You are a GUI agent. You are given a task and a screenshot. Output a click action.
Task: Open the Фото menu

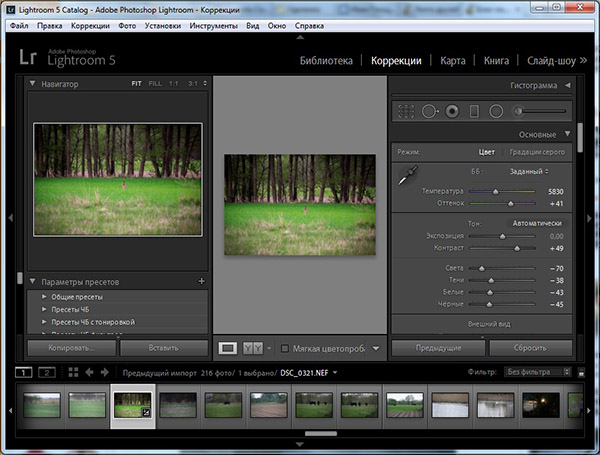pyautogui.click(x=128, y=23)
